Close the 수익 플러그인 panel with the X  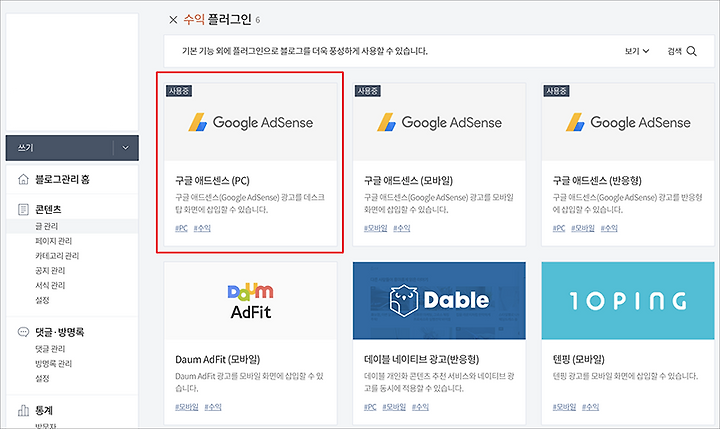point(173,20)
